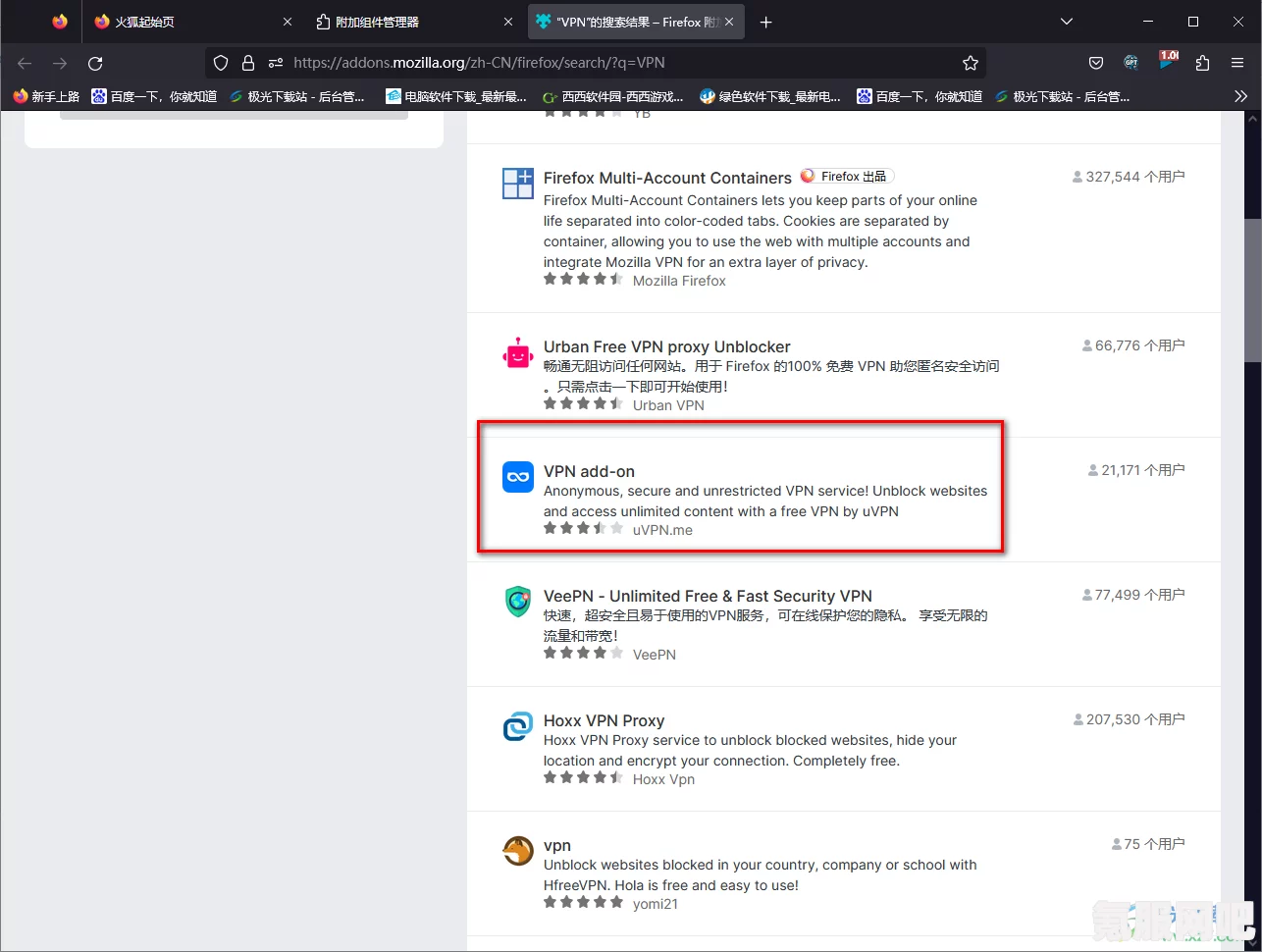Close the 火狐起始页 tab
The height and width of the screenshot is (952, 1262).
click(x=287, y=22)
